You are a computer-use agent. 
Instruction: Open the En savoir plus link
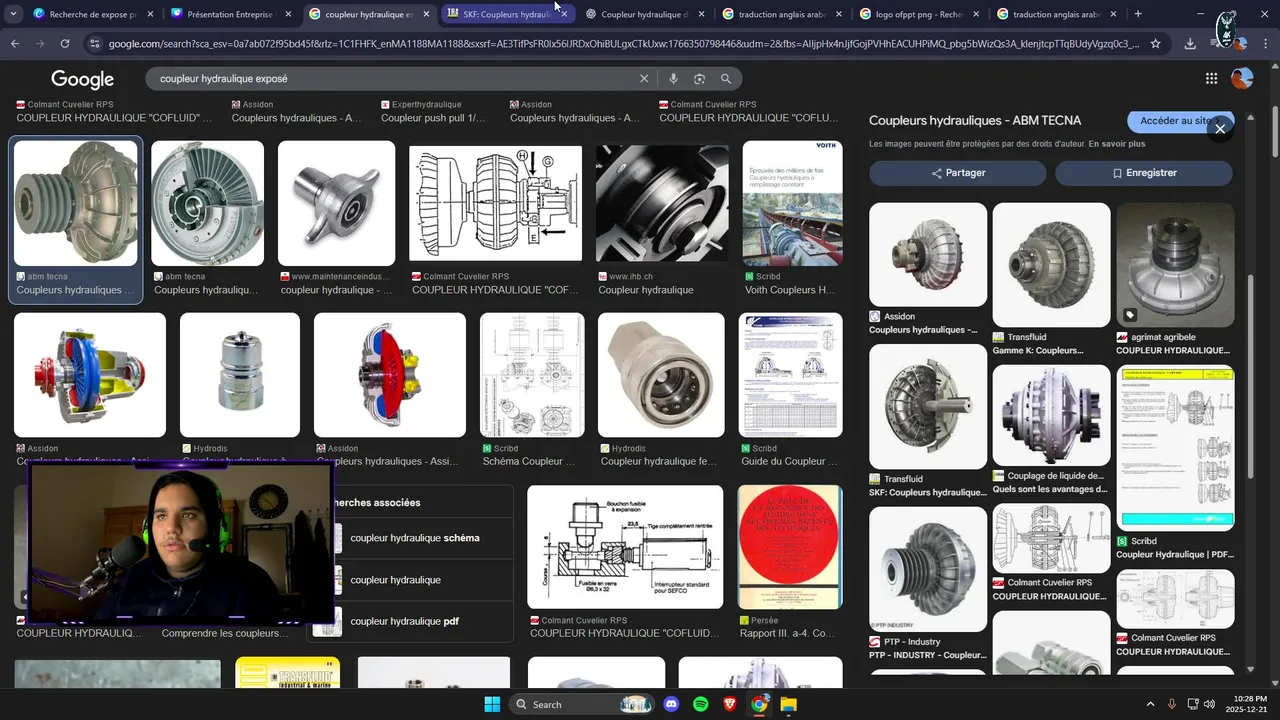(1117, 144)
